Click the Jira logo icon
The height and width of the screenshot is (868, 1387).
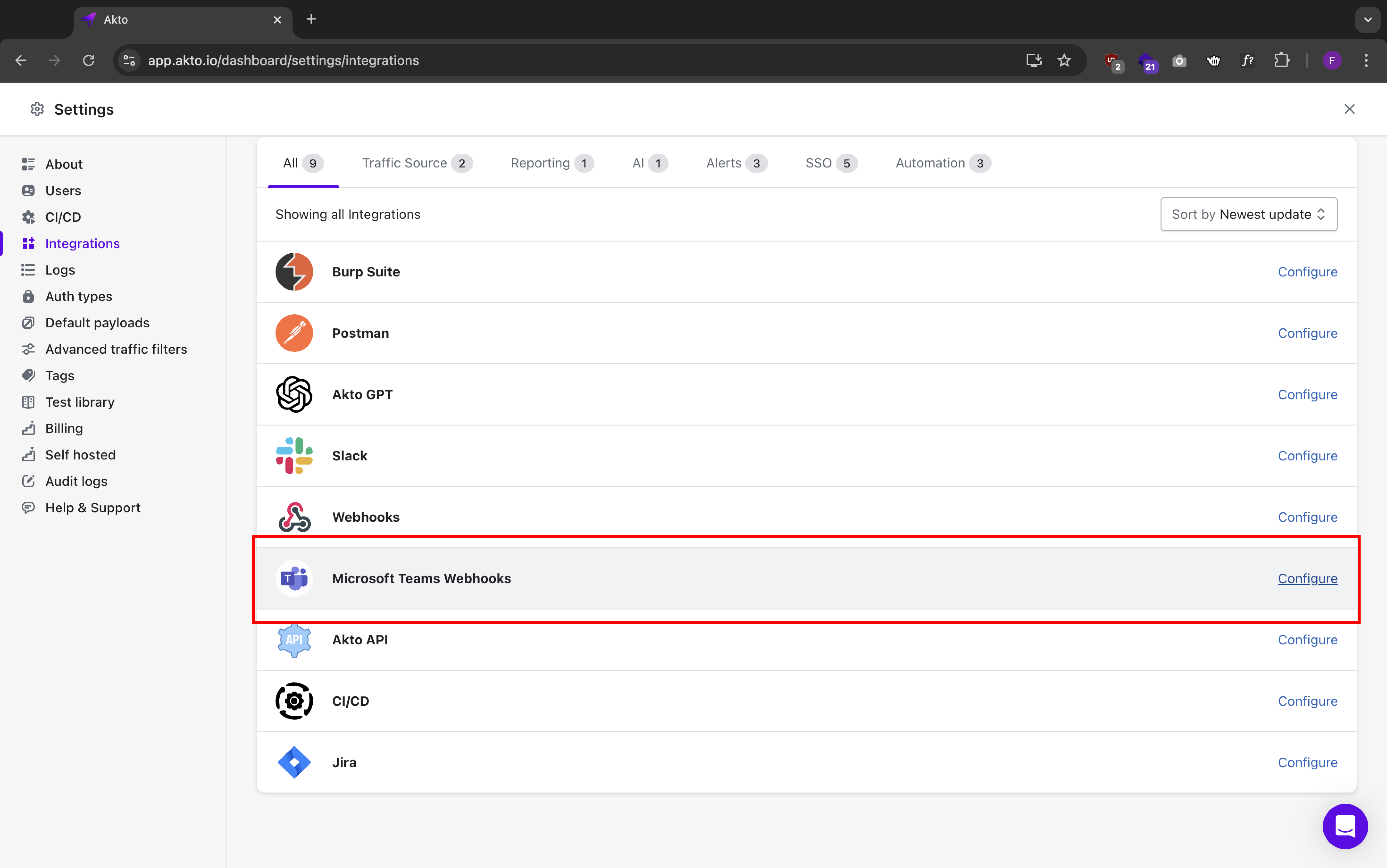pyautogui.click(x=294, y=762)
